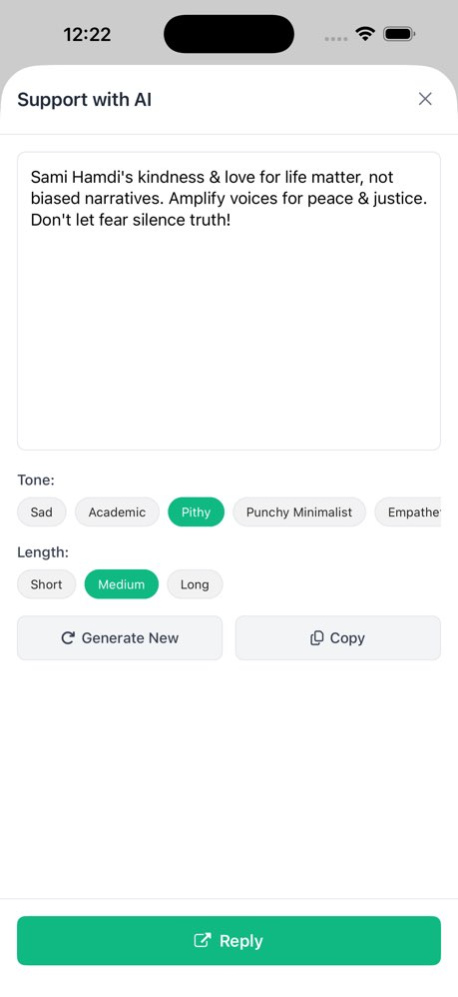Toggle the Pithy tone chip
The height and width of the screenshot is (997, 458).
click(x=196, y=512)
